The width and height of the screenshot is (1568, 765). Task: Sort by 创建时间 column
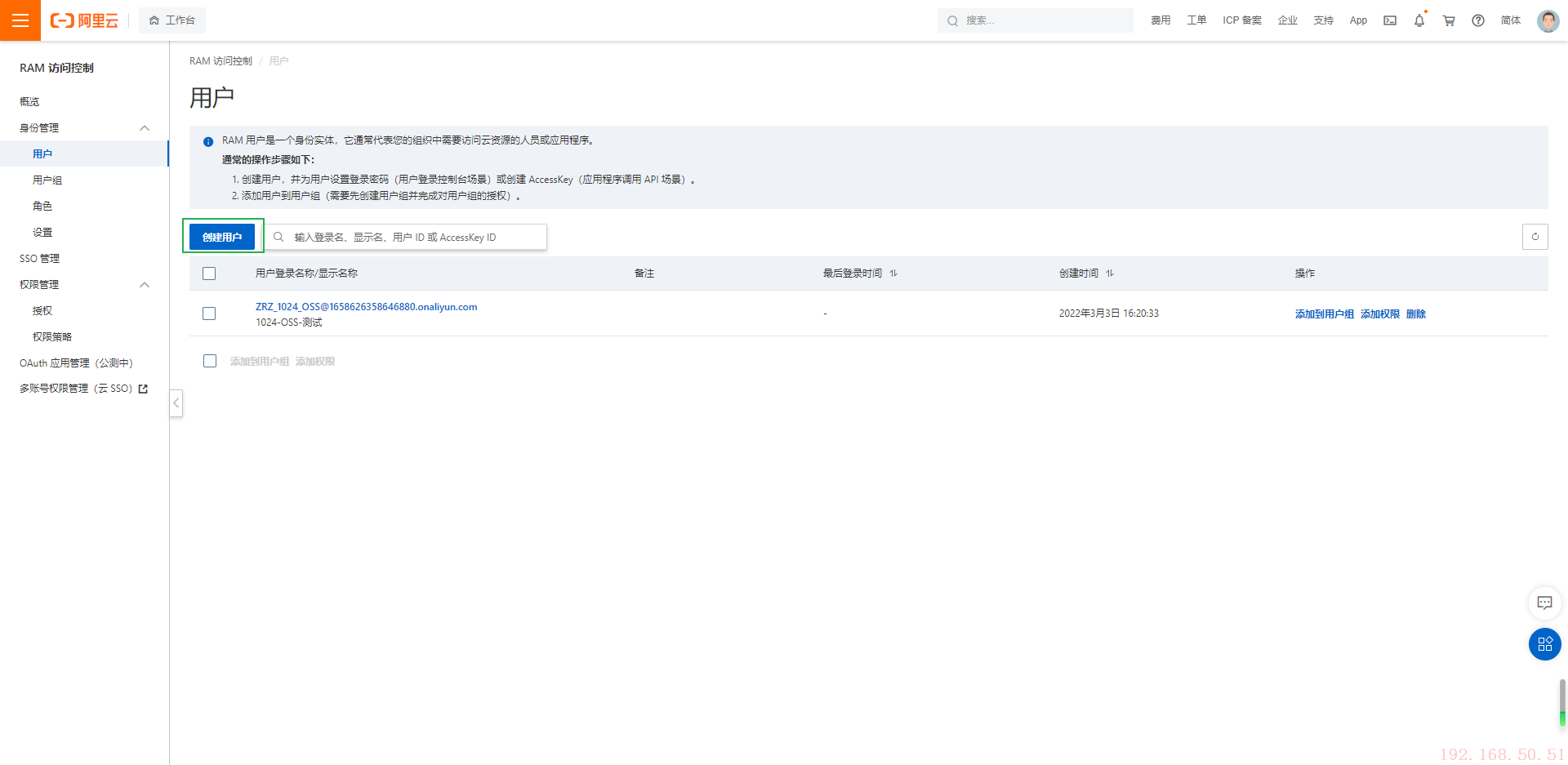pos(1110,274)
